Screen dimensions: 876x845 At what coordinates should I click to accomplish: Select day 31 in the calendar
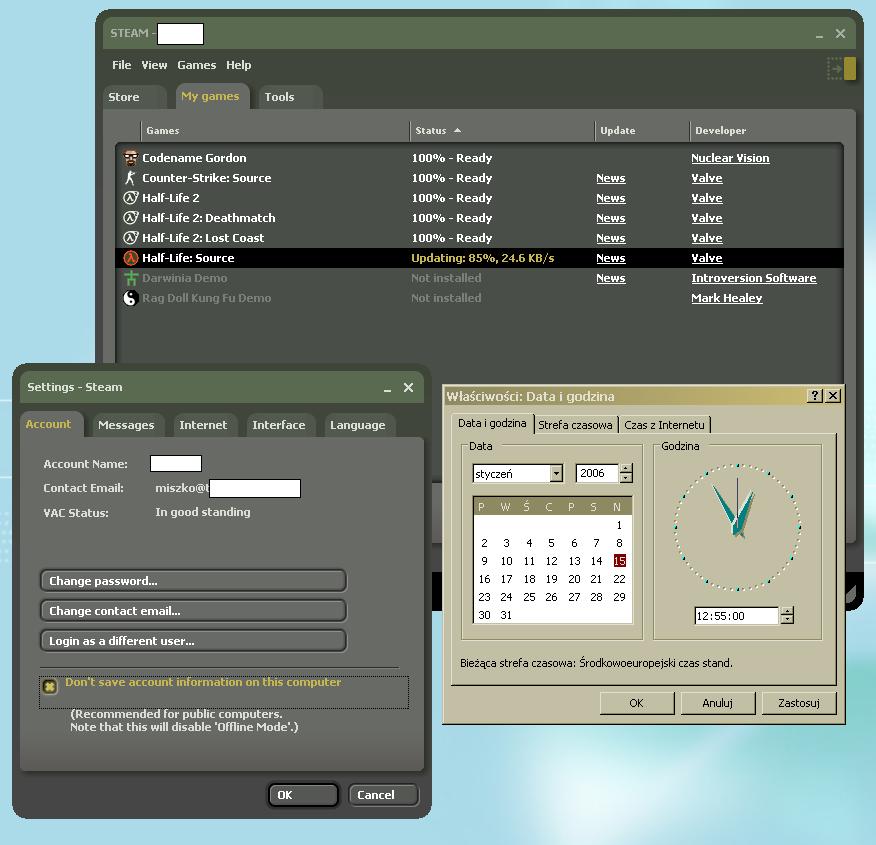506,615
